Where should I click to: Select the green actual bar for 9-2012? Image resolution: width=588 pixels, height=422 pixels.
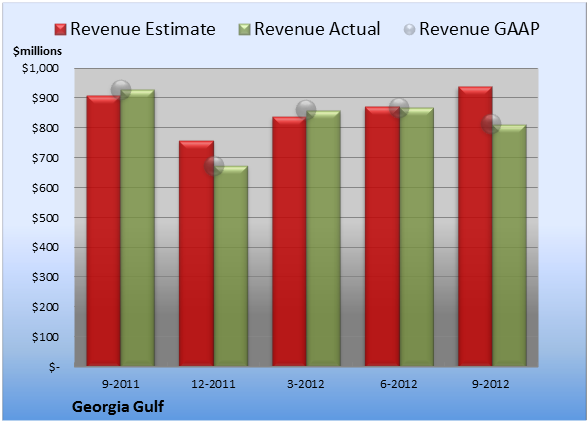(509, 245)
